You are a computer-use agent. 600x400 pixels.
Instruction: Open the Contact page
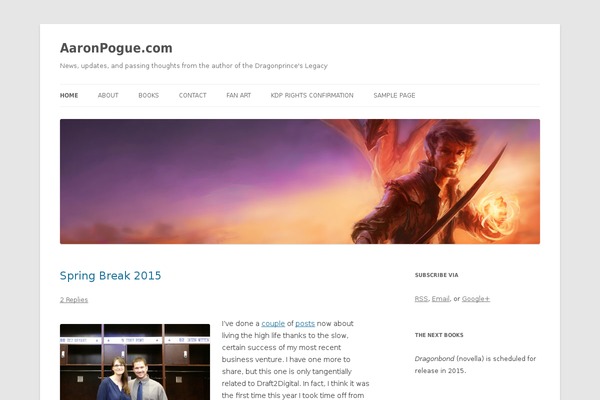192,95
